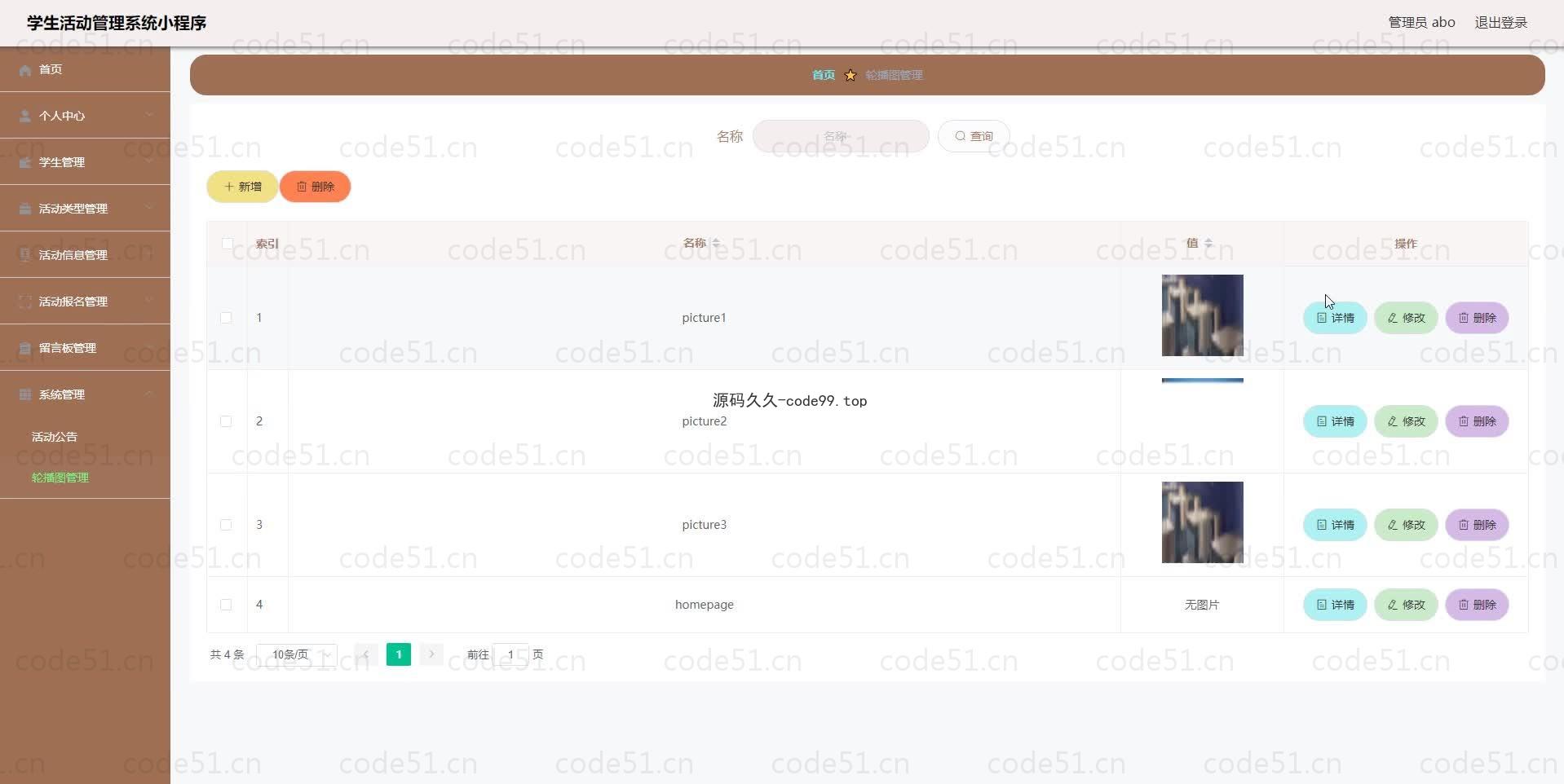1564x784 pixels.
Task: Click the 详情 icon for picture1
Action: coord(1322,318)
